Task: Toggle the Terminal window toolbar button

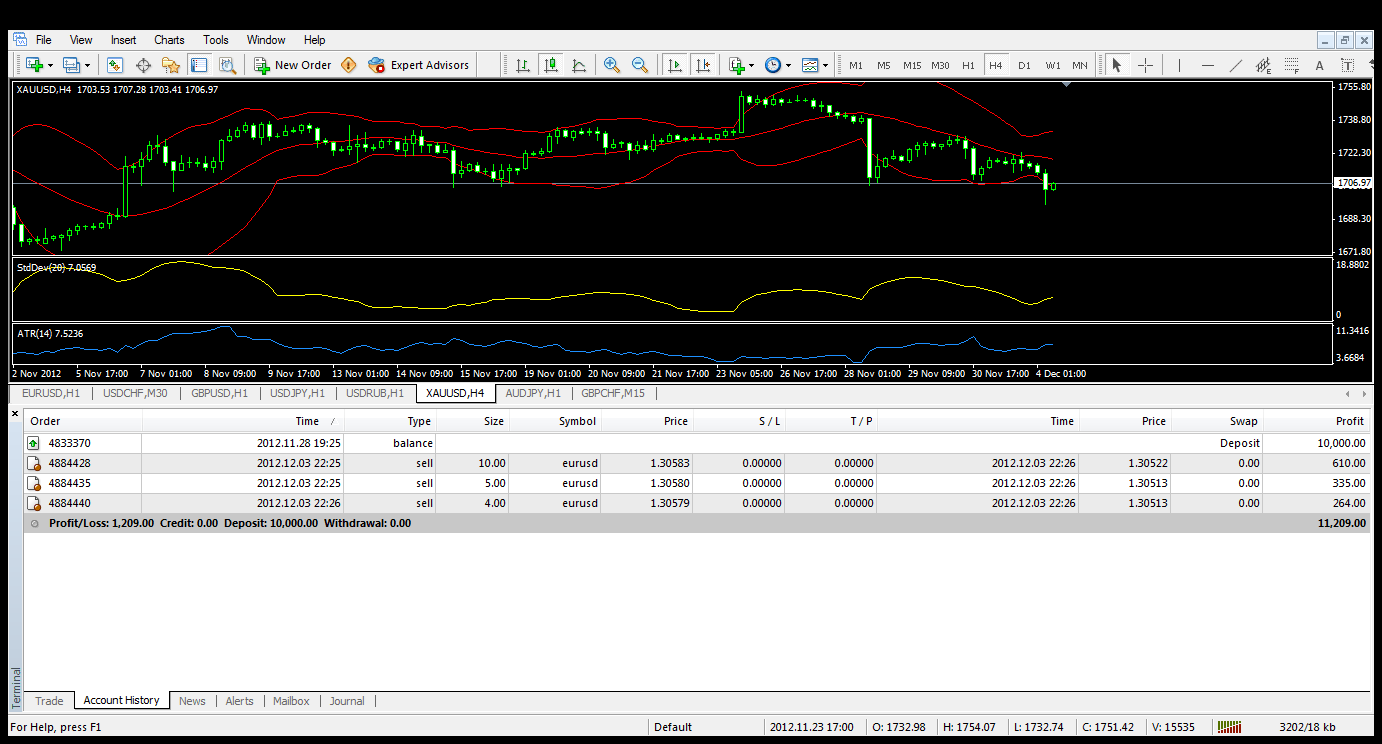Action: point(199,65)
